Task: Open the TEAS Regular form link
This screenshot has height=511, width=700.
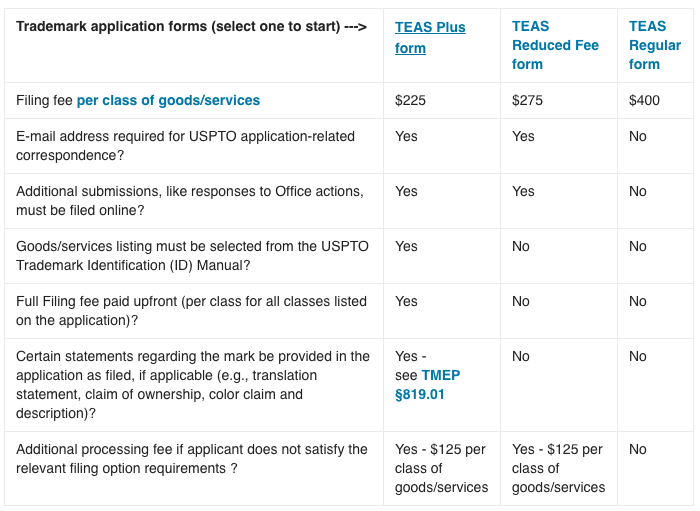Action: pos(655,45)
